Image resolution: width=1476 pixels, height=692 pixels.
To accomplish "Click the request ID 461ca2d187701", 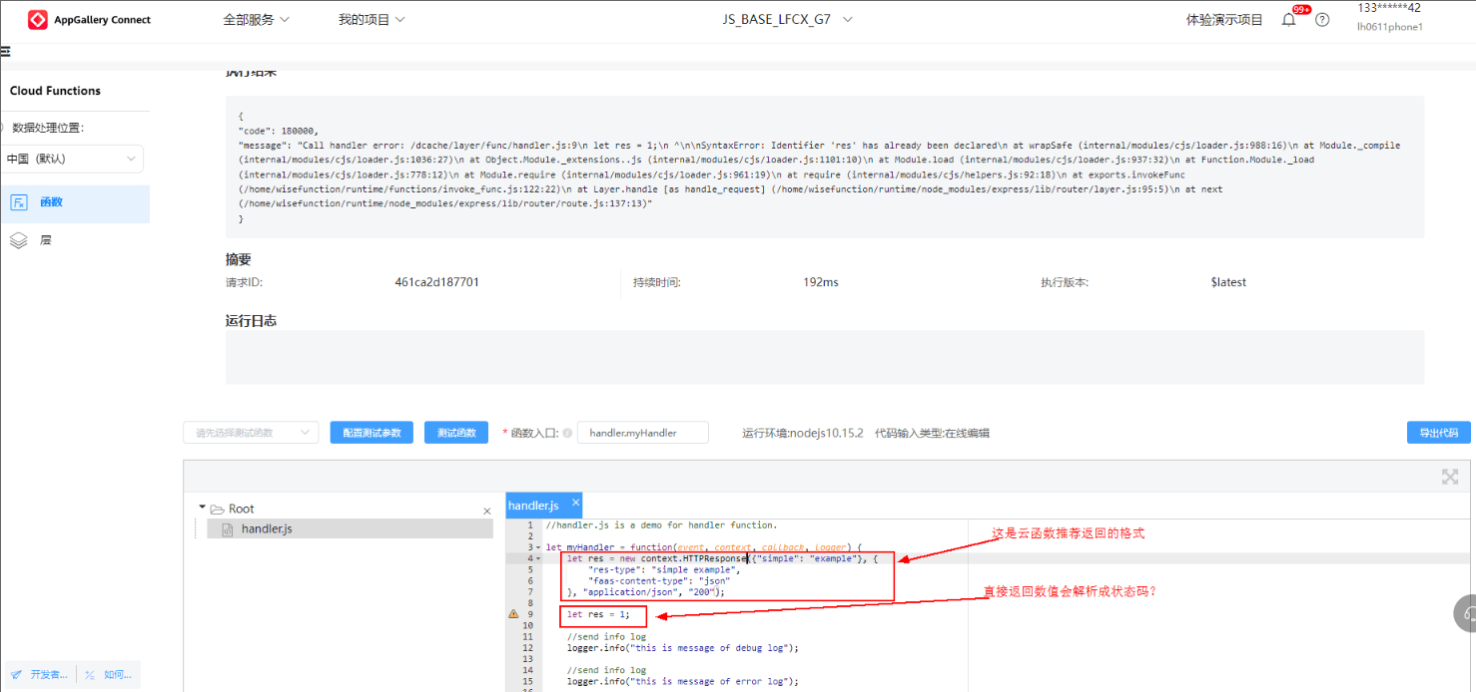I will pyautogui.click(x=437, y=282).
